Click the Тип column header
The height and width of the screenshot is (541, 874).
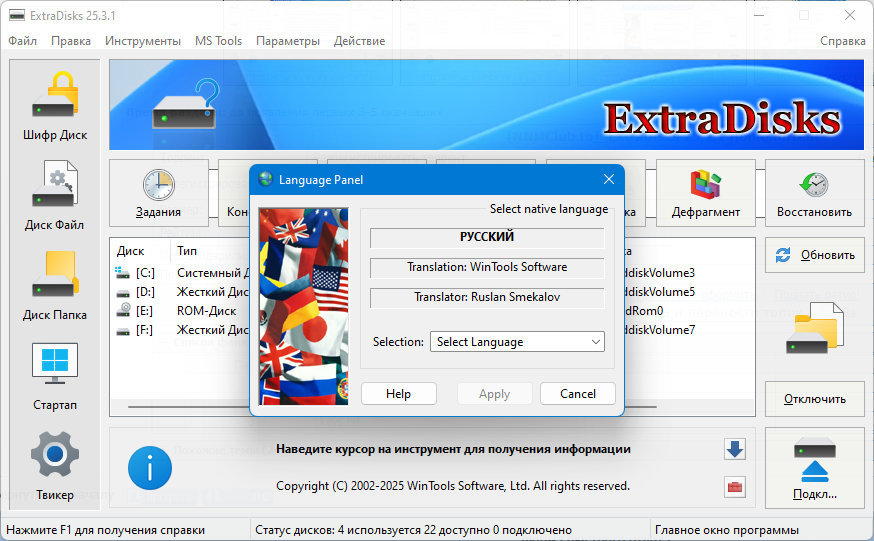187,251
